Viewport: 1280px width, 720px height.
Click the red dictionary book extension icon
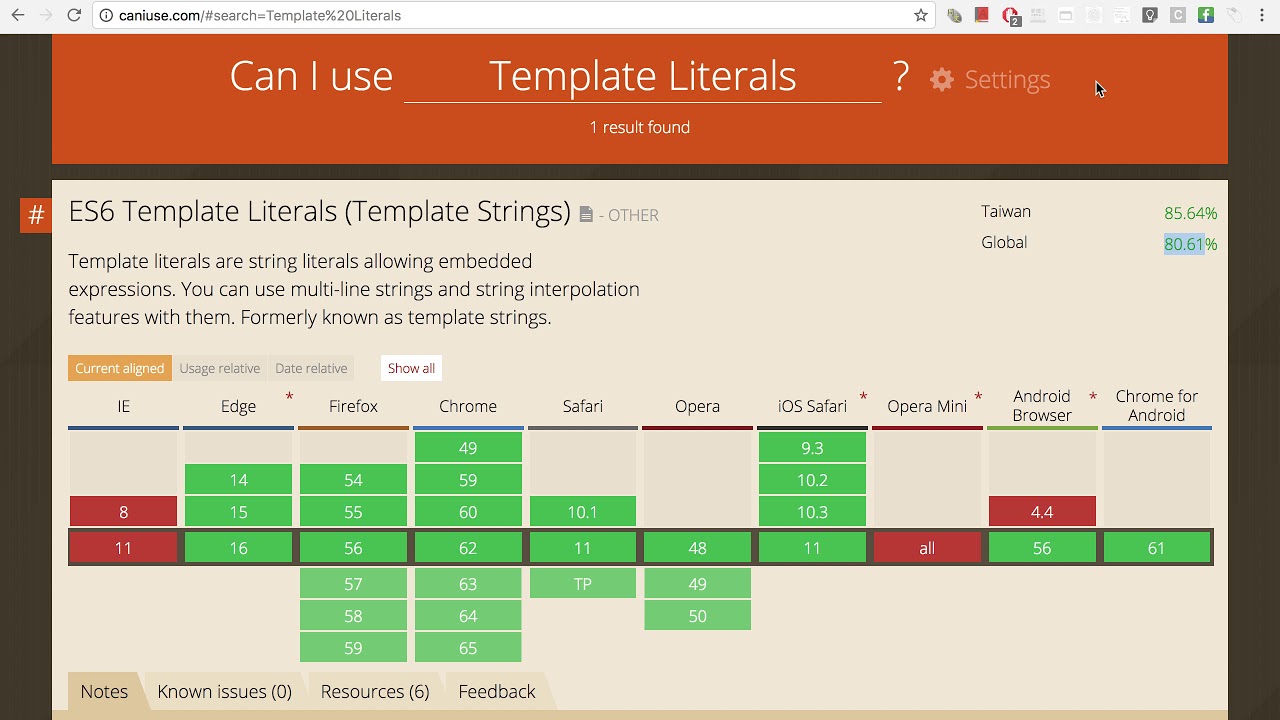point(982,15)
